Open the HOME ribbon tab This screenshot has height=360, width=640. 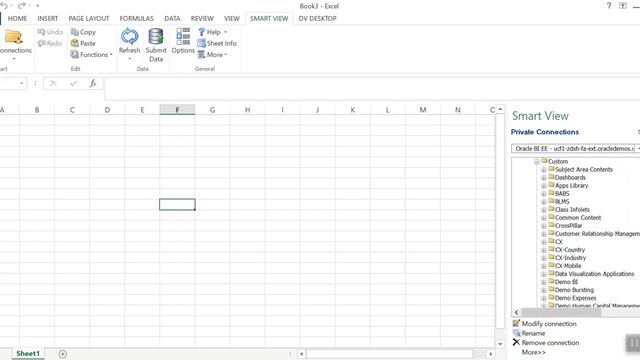click(x=17, y=18)
